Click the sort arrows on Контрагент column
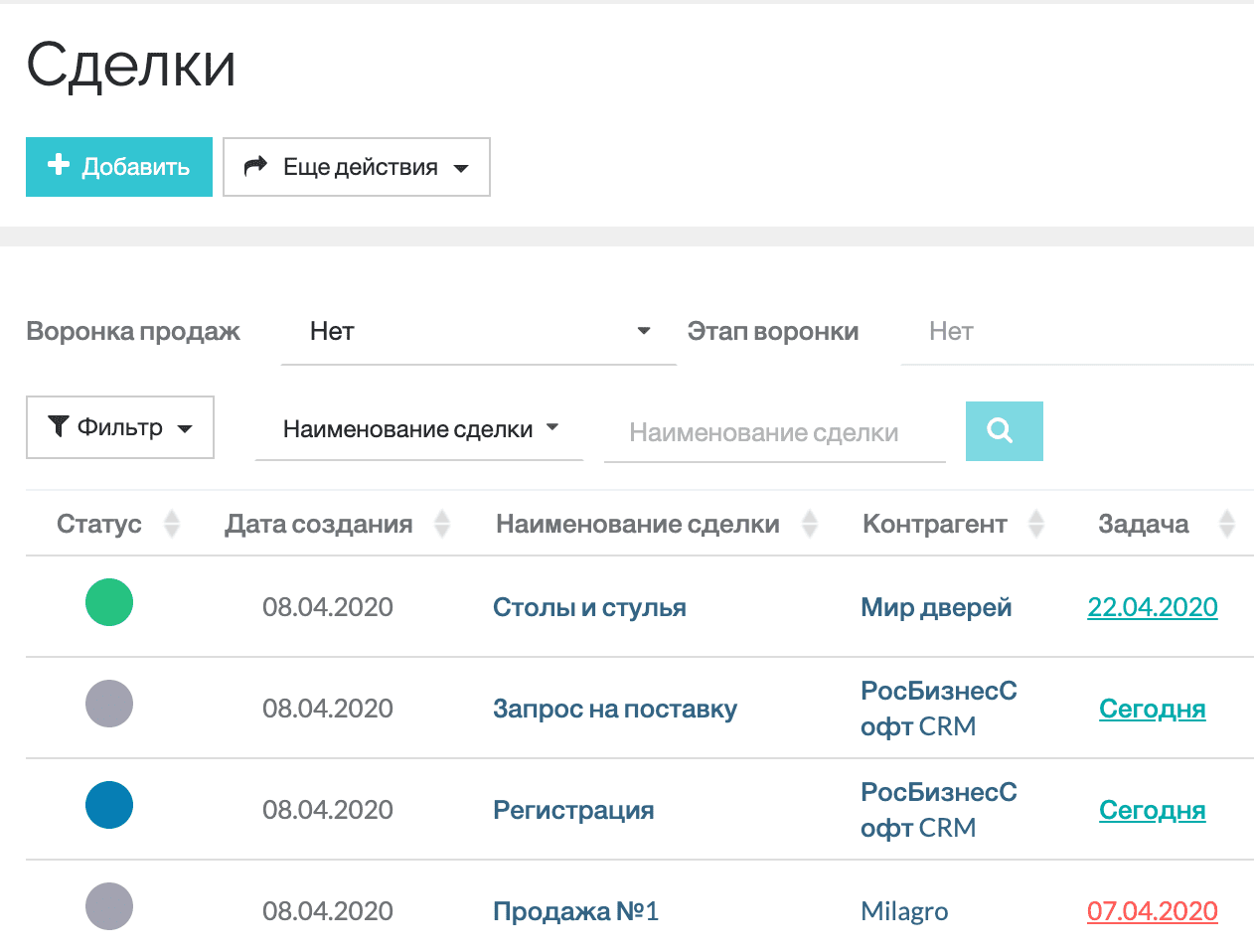 point(1037,524)
